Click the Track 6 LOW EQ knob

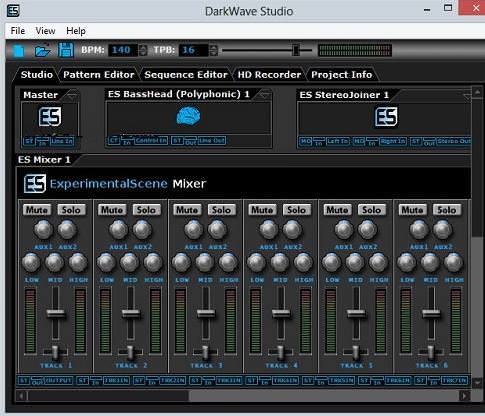click(407, 263)
